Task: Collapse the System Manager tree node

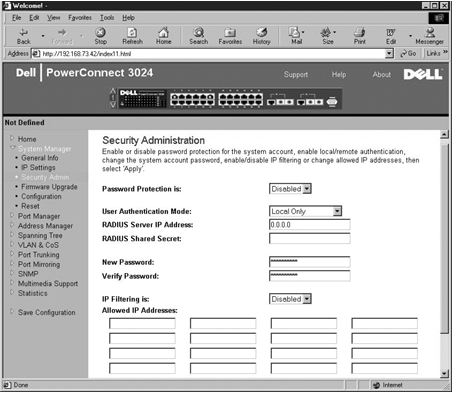Action: [x=13, y=148]
